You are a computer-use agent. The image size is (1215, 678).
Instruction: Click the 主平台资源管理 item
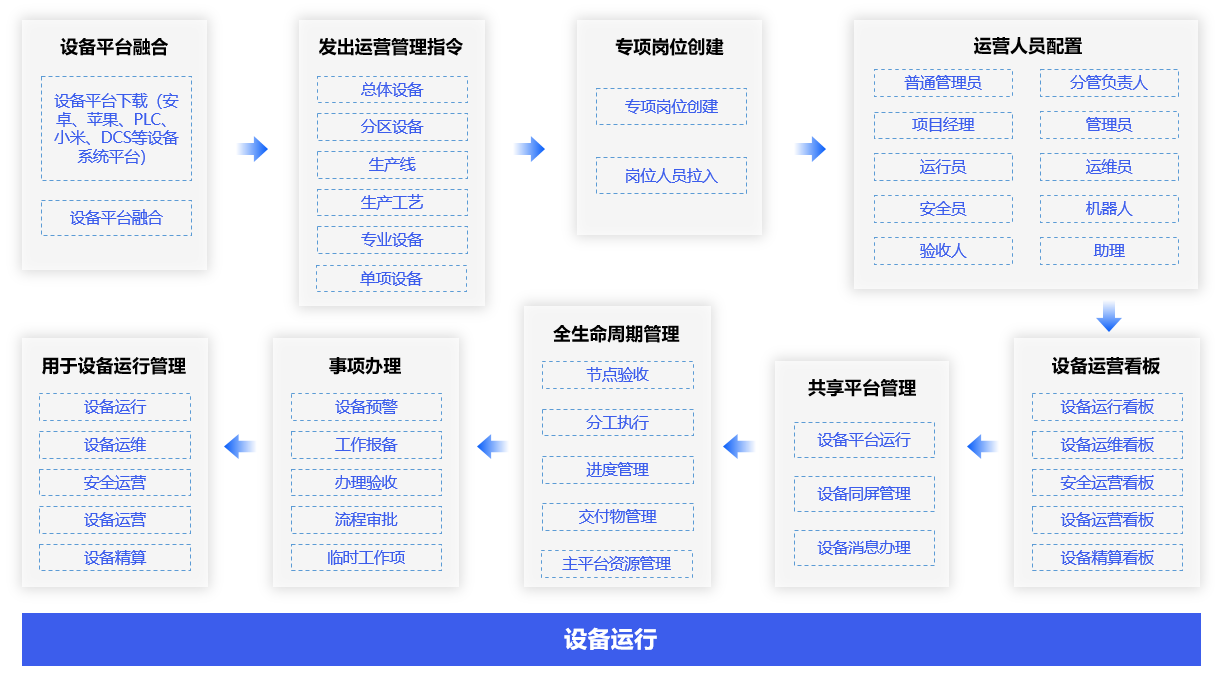click(x=617, y=564)
